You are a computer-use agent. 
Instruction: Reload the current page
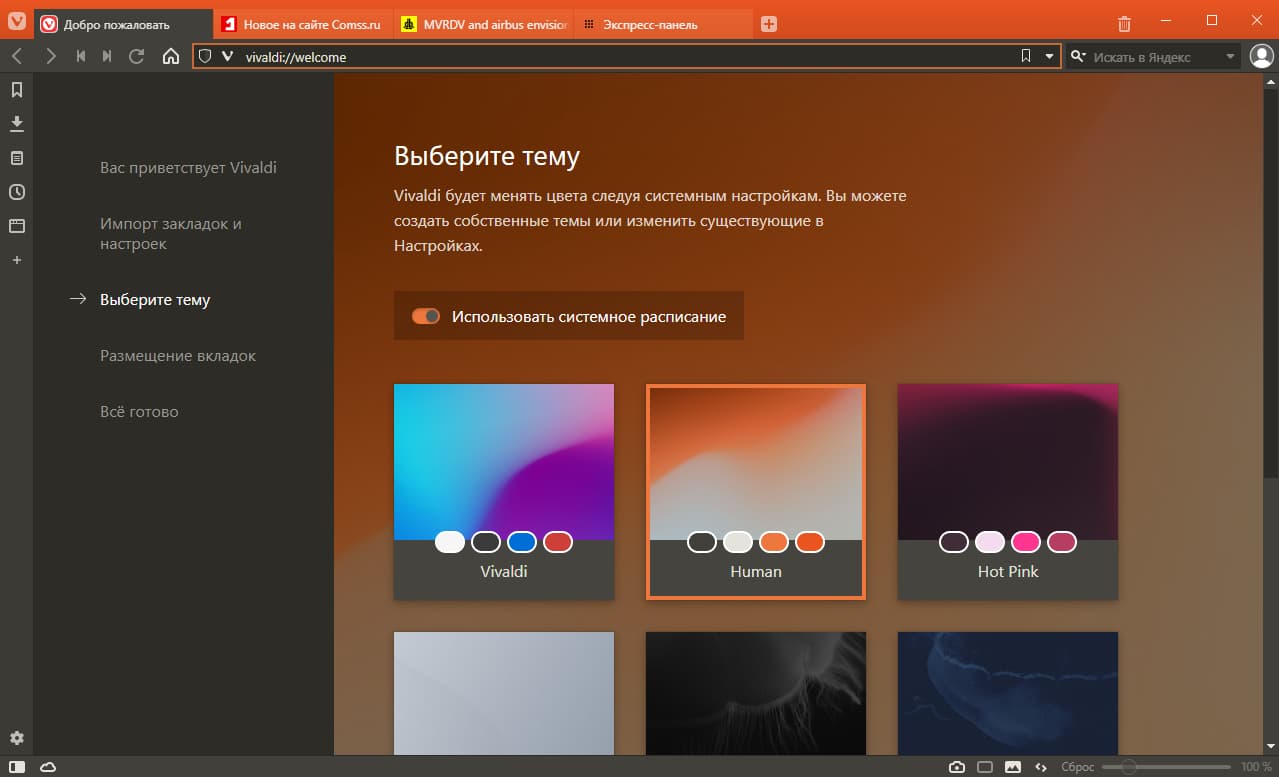click(137, 56)
